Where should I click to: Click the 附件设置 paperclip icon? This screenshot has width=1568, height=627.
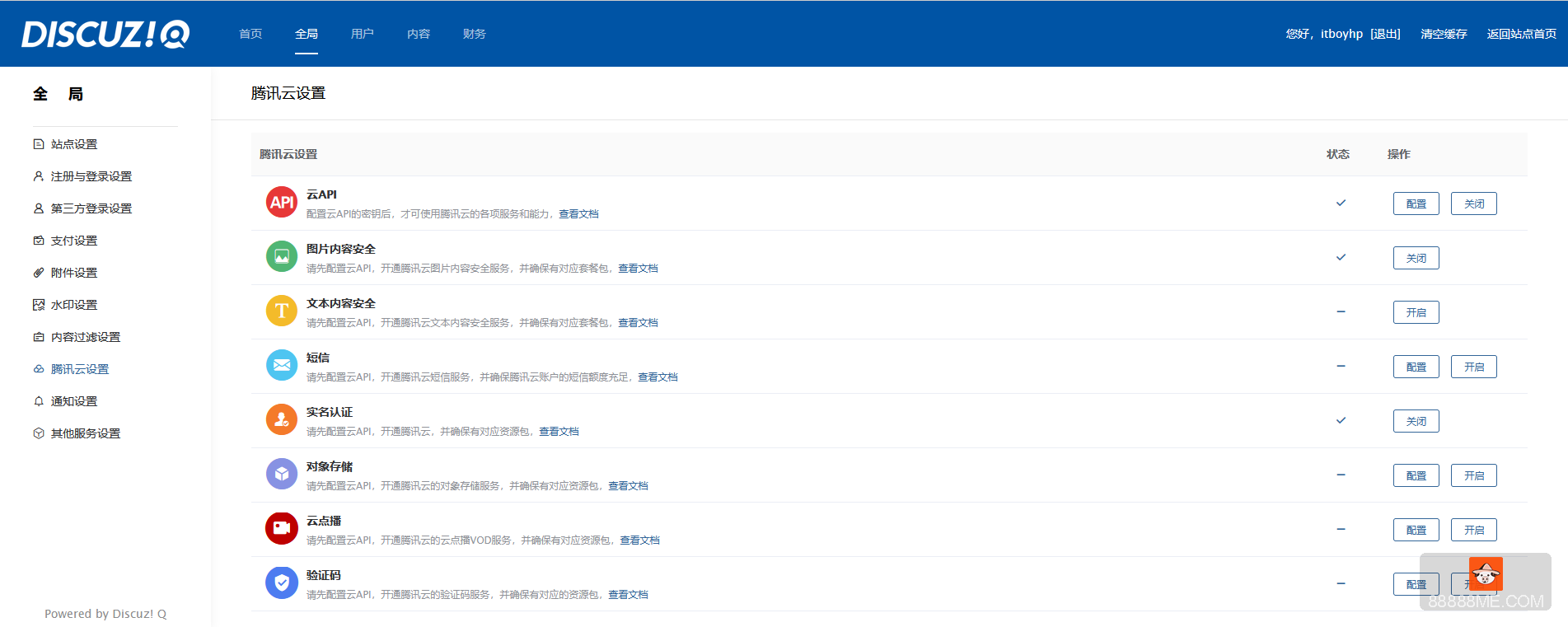39,273
